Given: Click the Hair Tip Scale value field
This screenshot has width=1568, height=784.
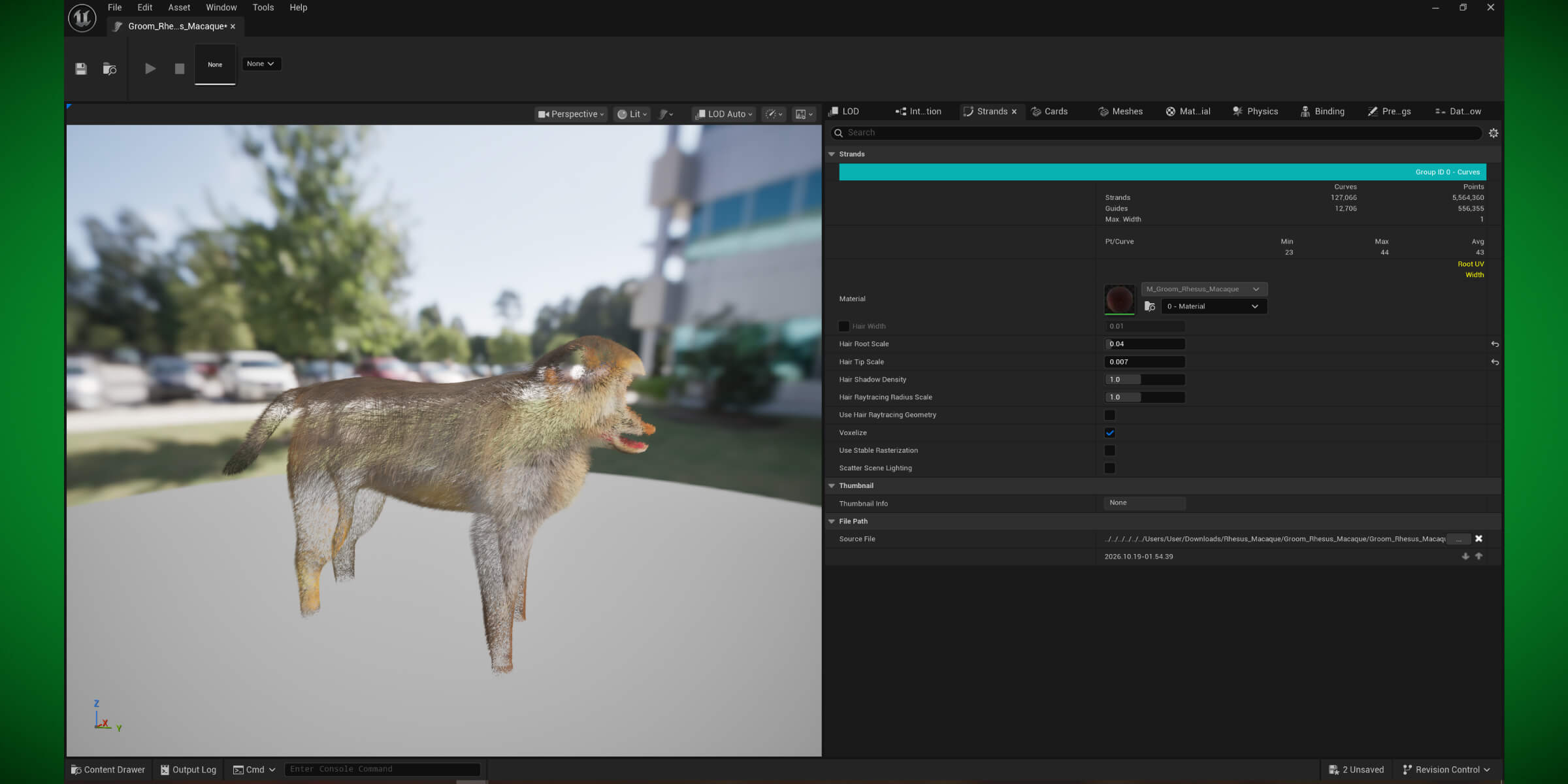Looking at the screenshot, I should pos(1145,361).
